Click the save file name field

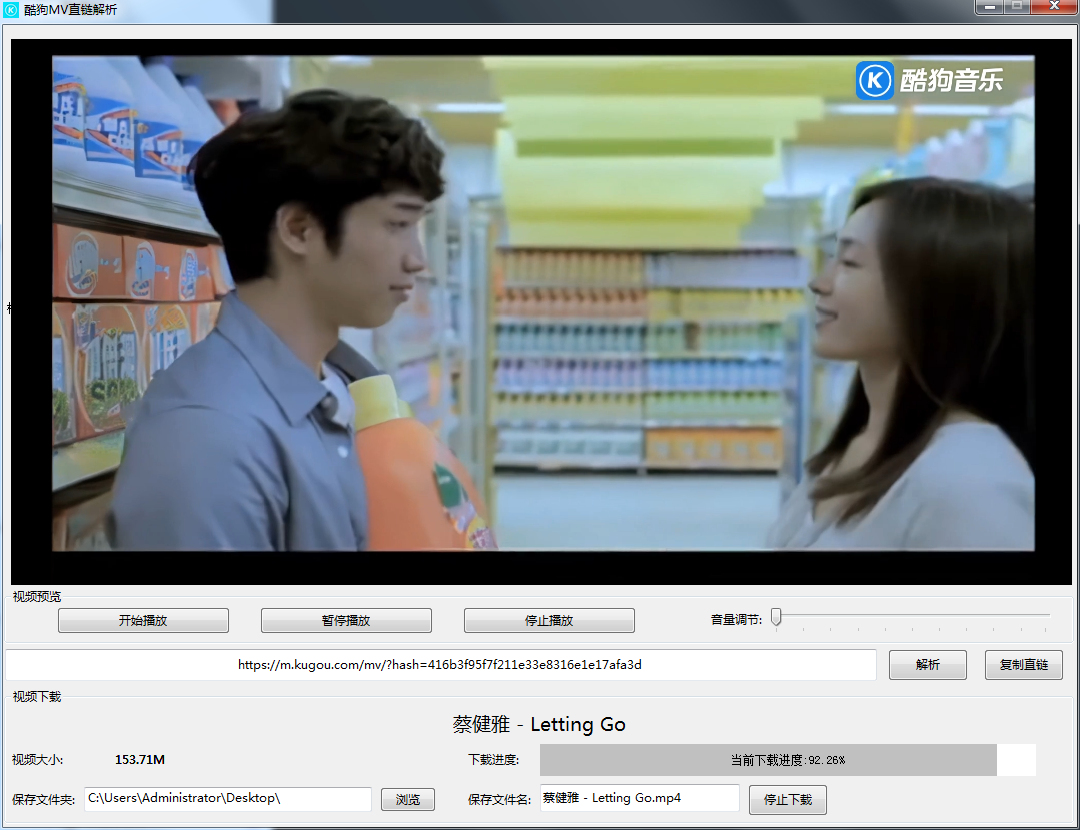(639, 798)
